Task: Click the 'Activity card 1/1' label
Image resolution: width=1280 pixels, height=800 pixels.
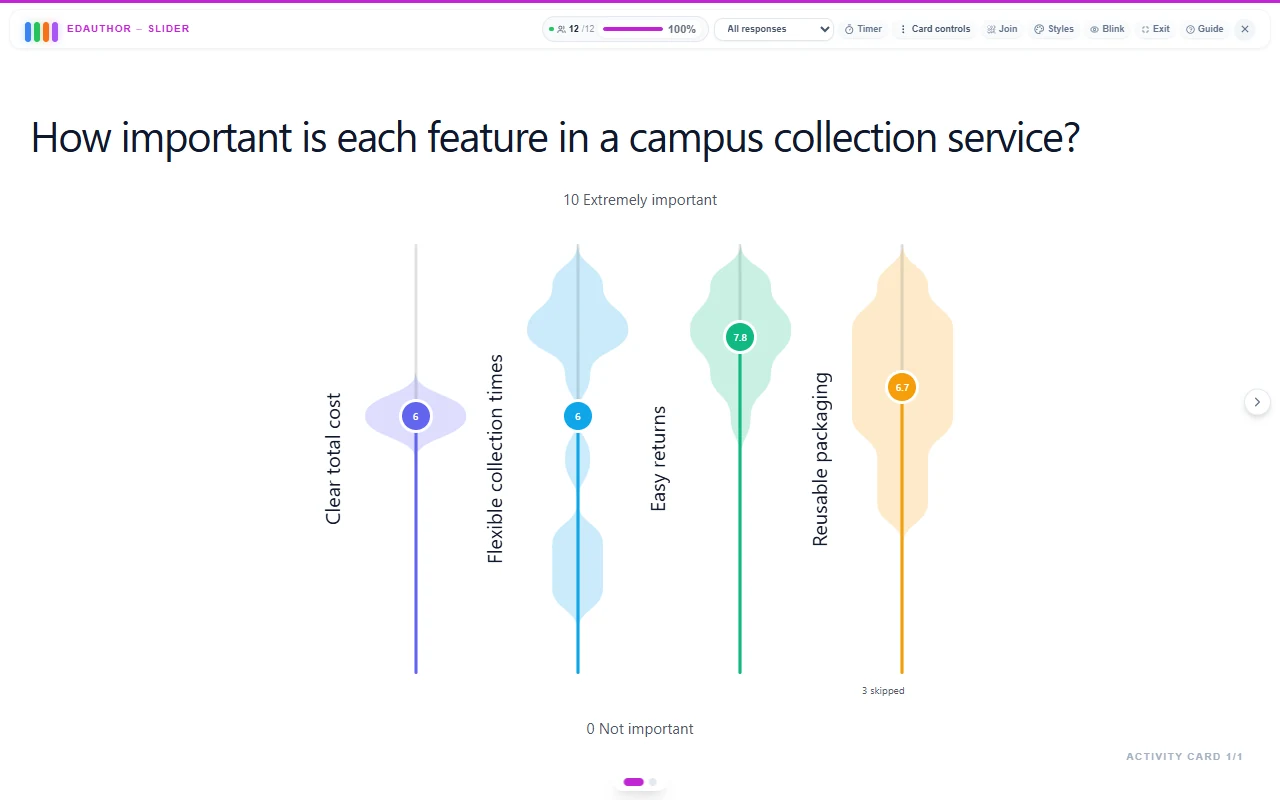Action: point(1184,757)
